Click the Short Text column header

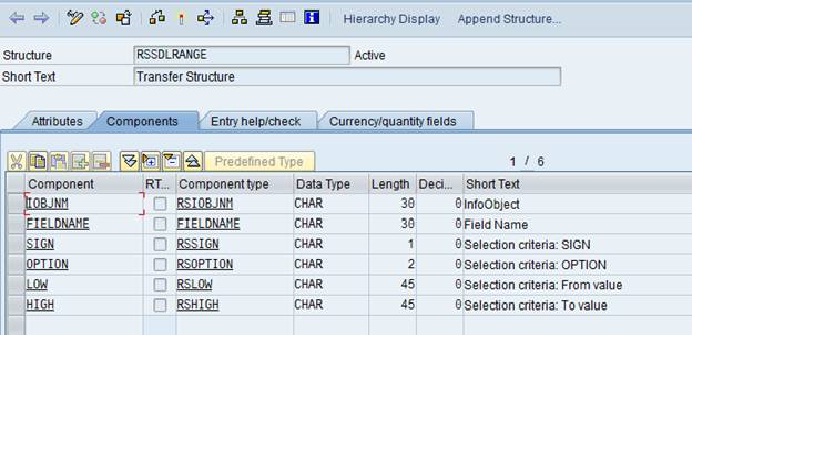coord(578,184)
